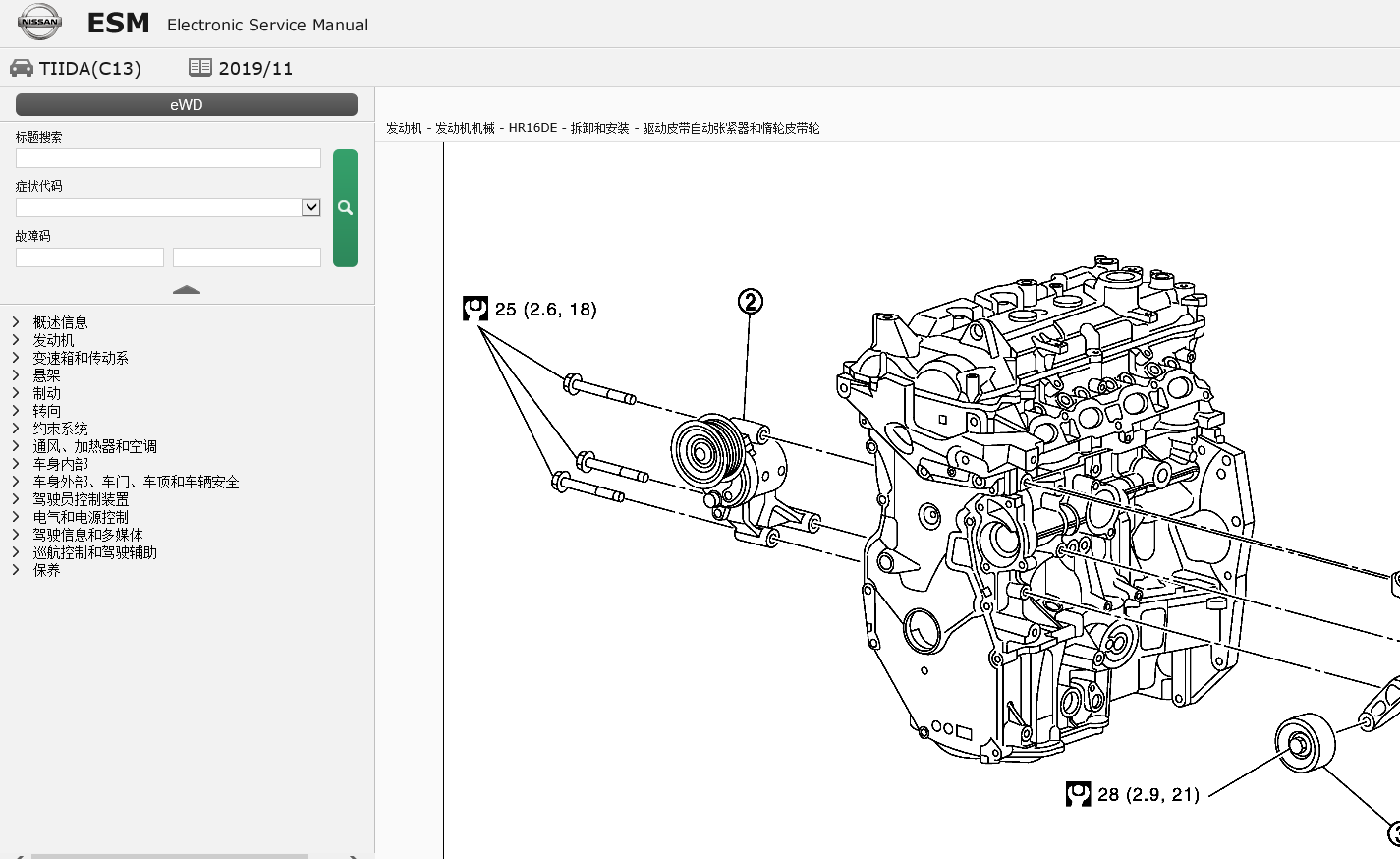The width and height of the screenshot is (1400, 859).
Task: Collapse search panel with the up arrow
Action: pos(187,290)
